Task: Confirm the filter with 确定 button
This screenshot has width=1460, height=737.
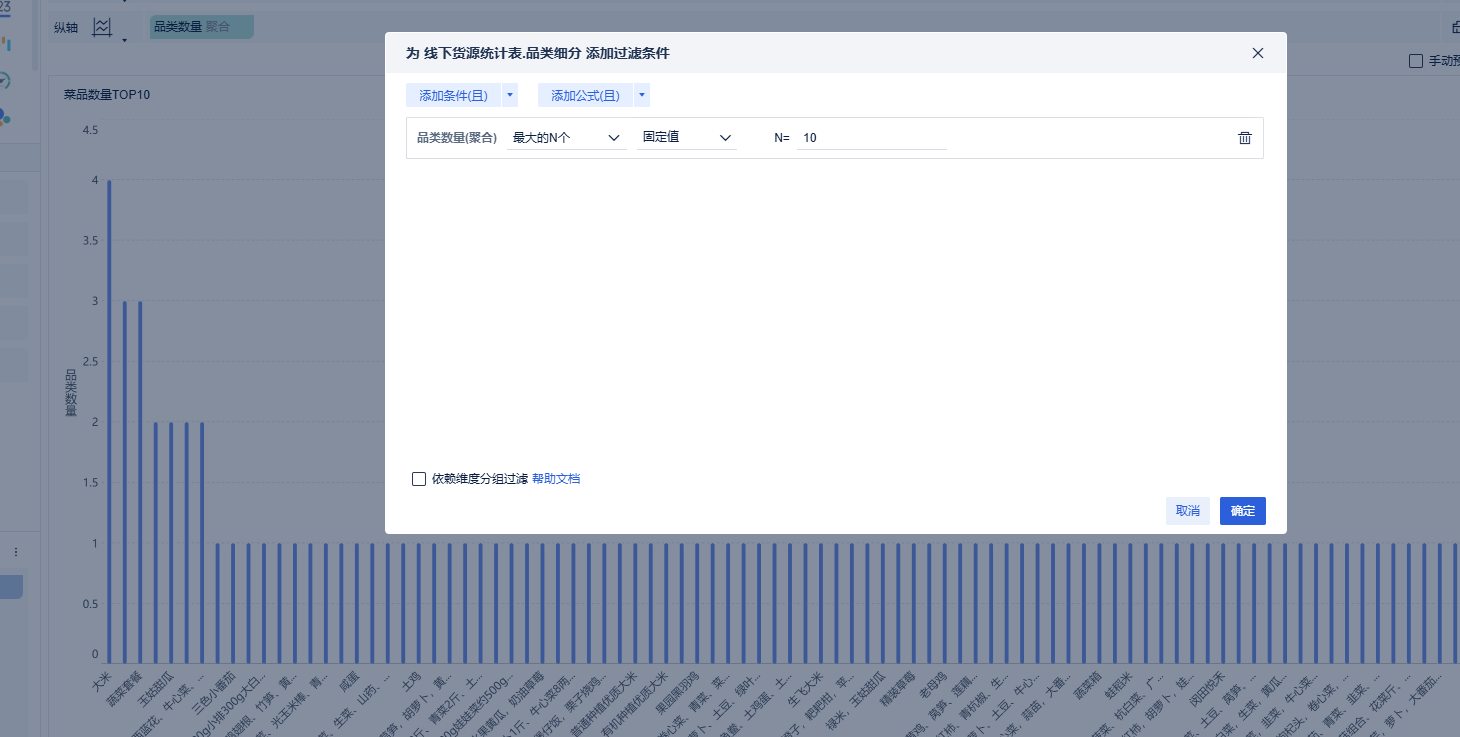Action: pyautogui.click(x=1243, y=511)
